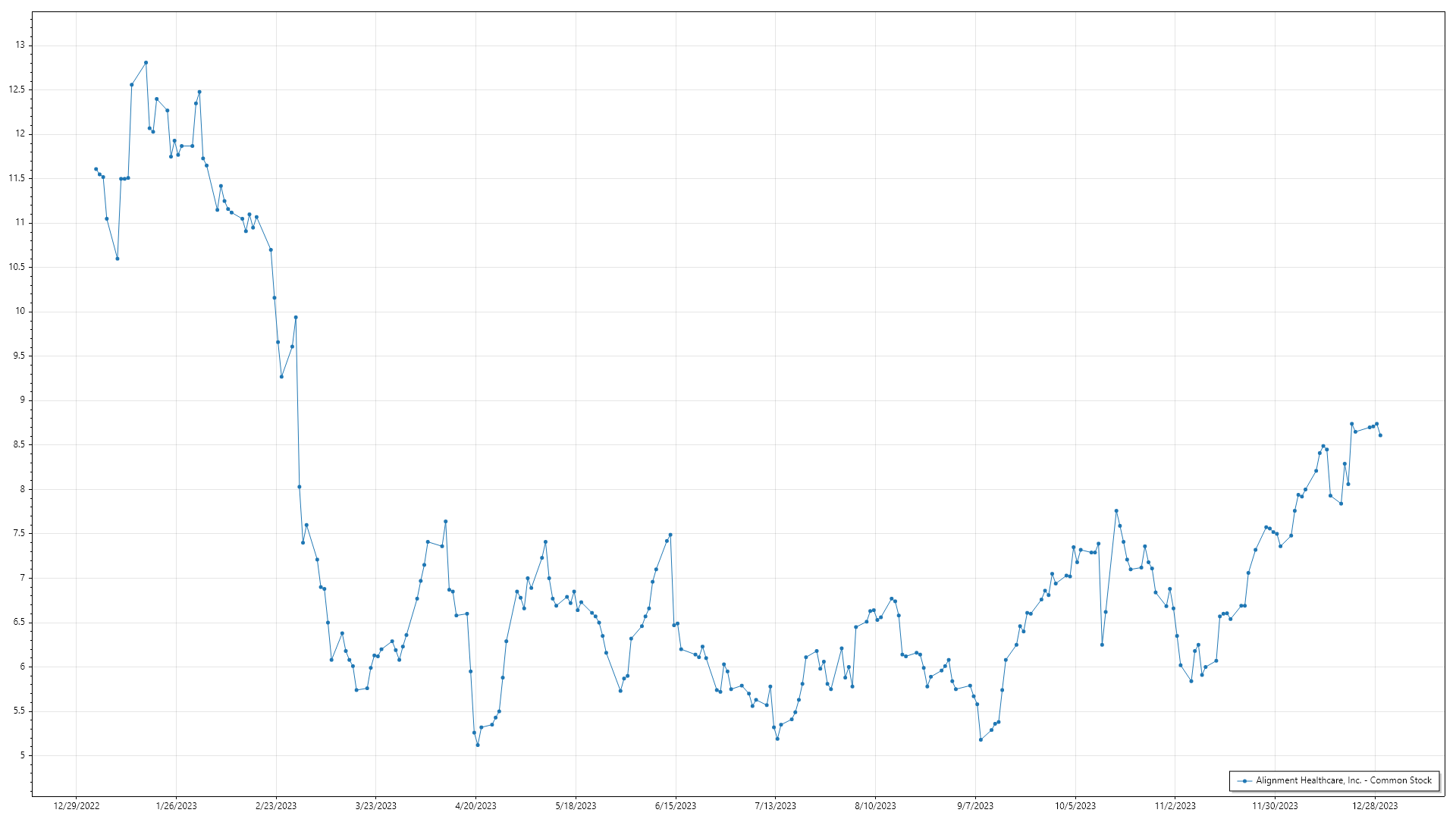Click the highest data point near 12.8

click(x=146, y=63)
